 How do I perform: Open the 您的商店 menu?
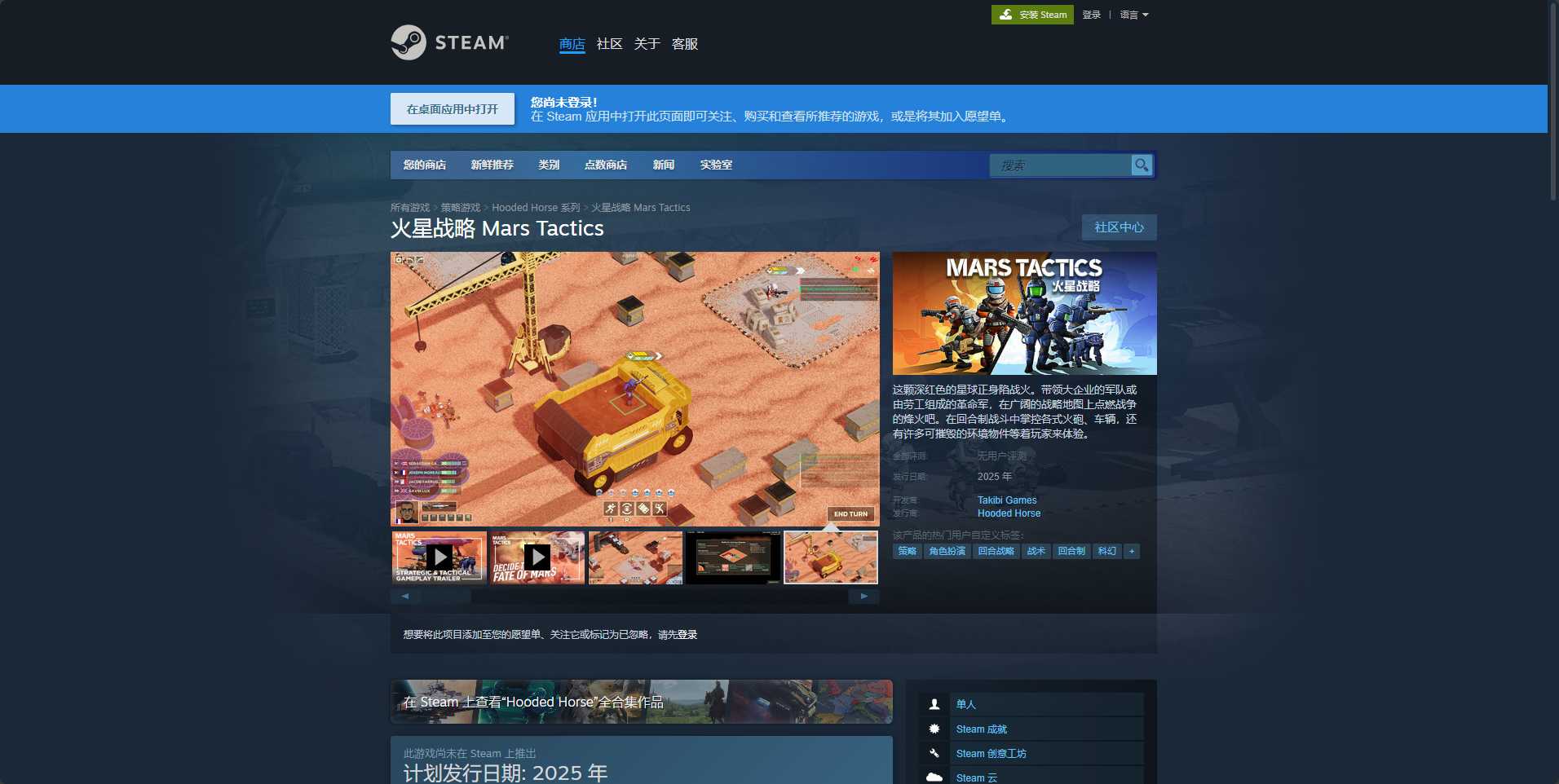coord(425,165)
